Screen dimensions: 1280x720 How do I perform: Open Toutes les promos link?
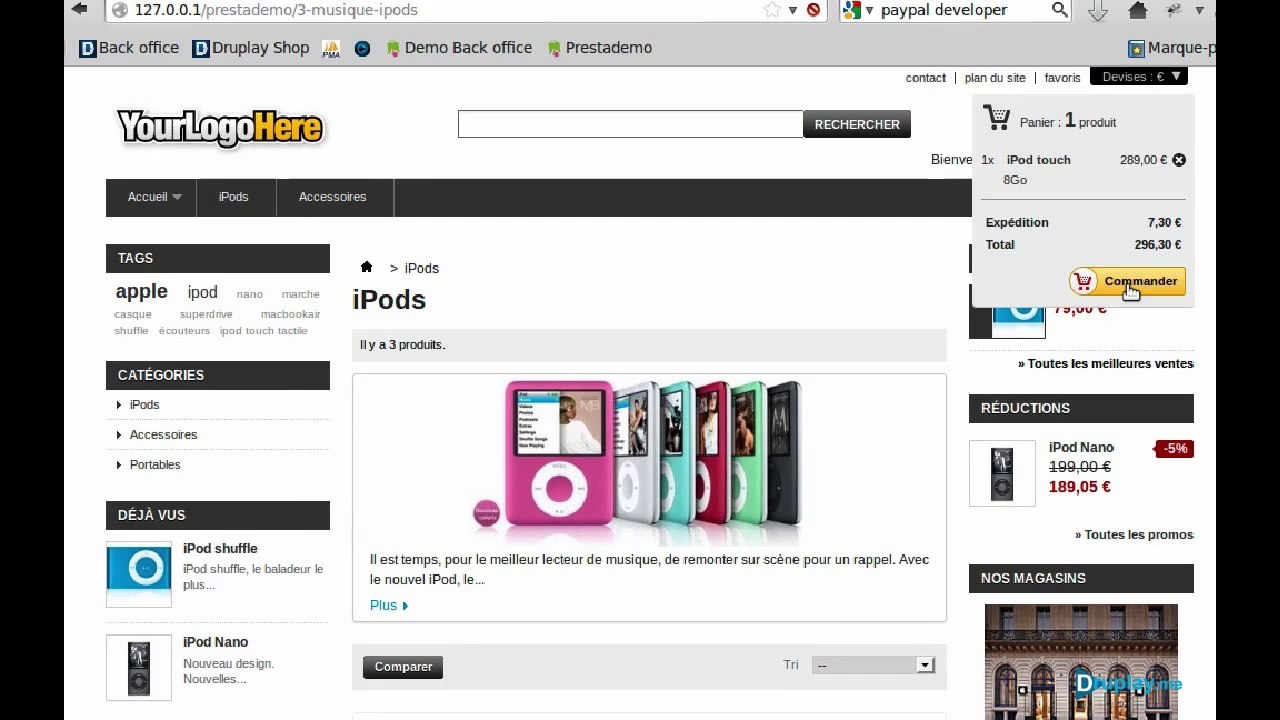1135,535
